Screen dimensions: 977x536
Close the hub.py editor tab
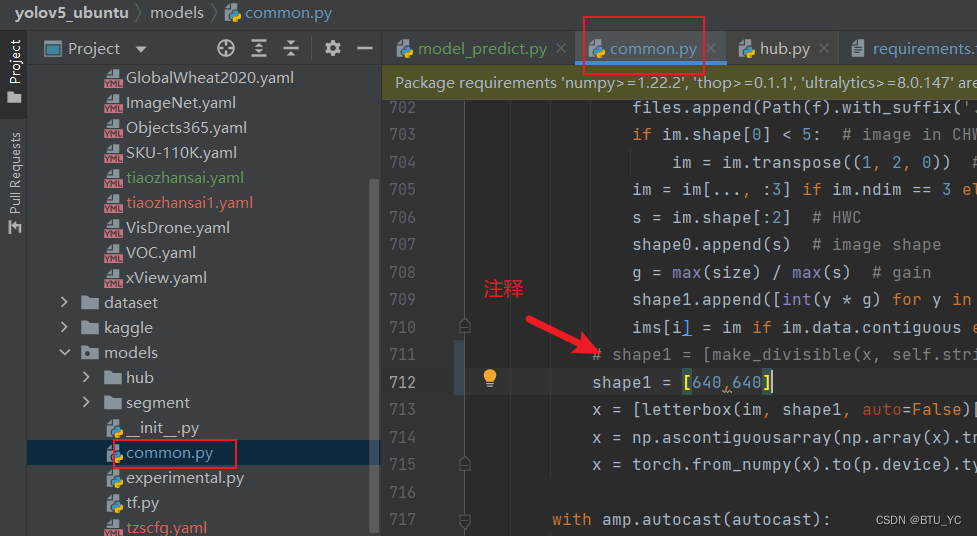tap(824, 48)
